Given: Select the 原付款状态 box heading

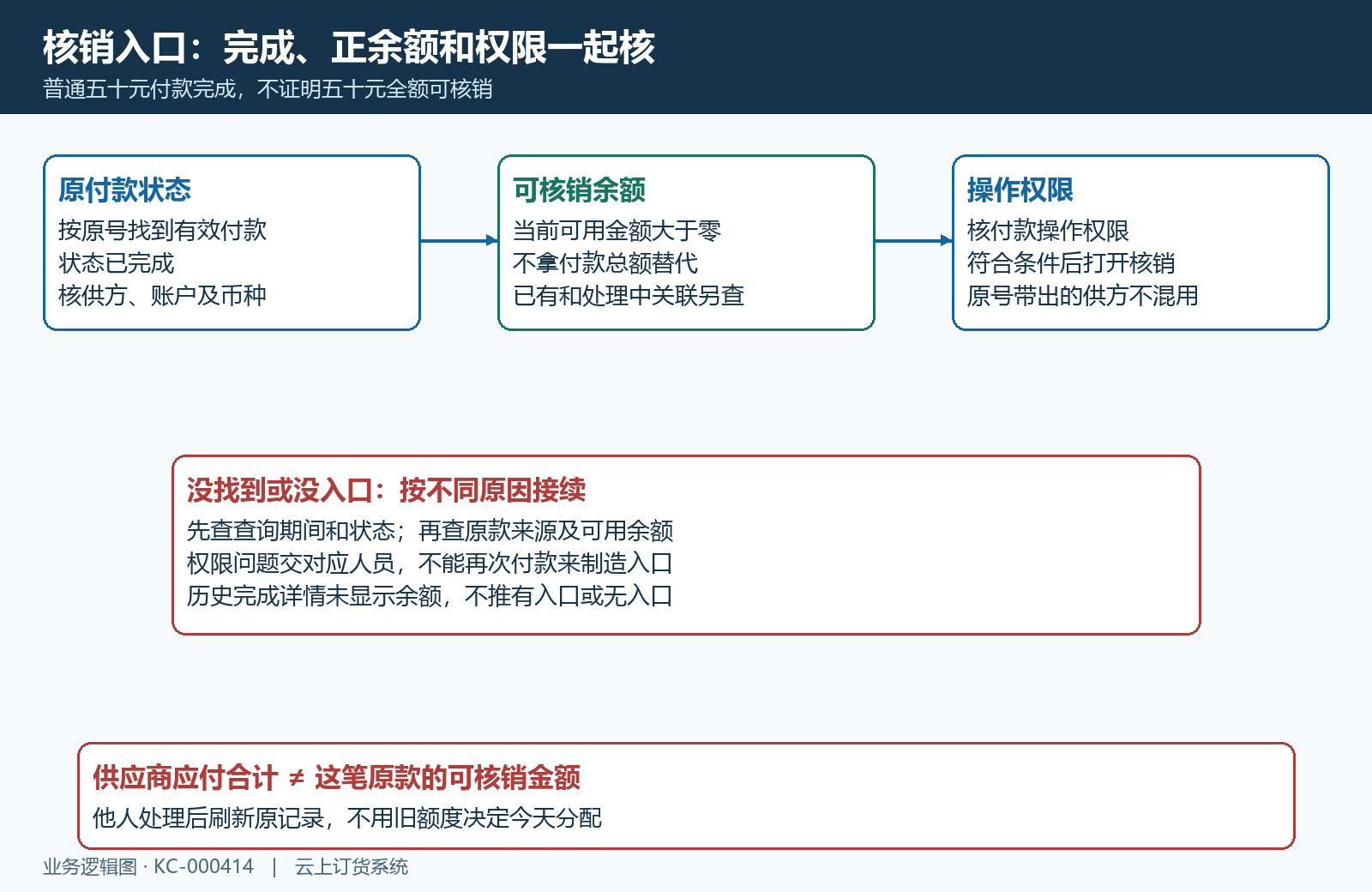Looking at the screenshot, I should pyautogui.click(x=124, y=190).
